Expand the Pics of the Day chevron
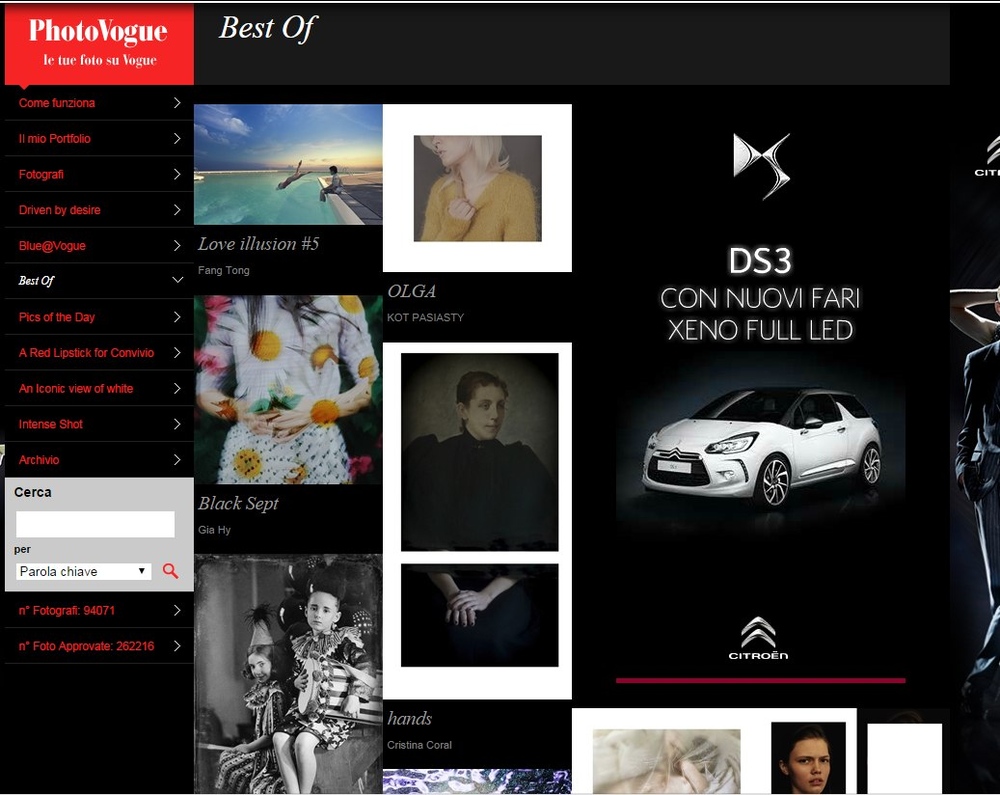1000x795 pixels. (x=177, y=317)
